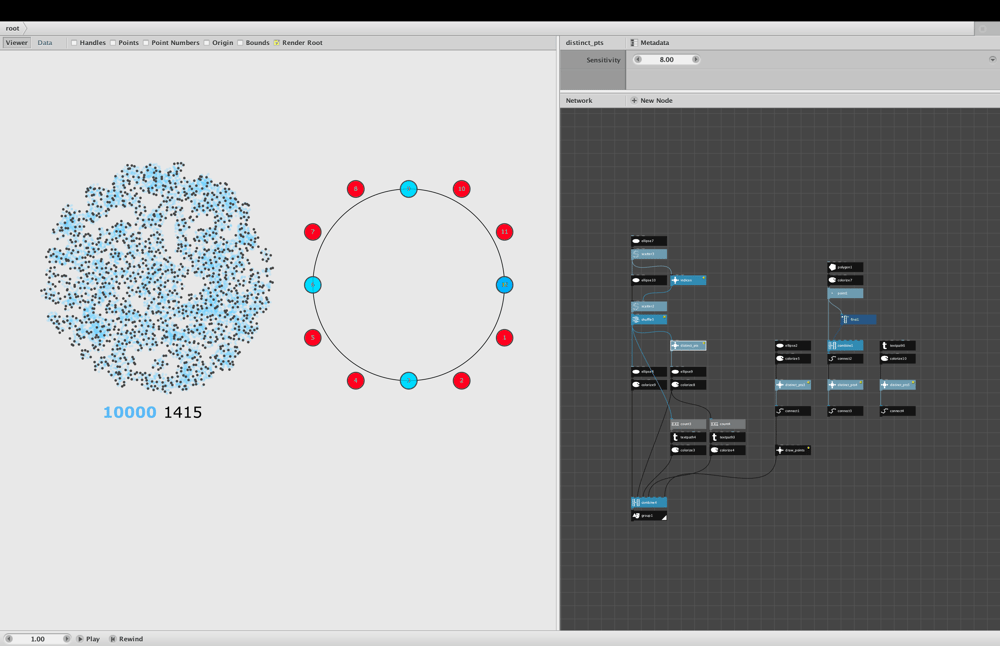Screen dimensions: 1000x646
Task: Play the animation
Action: pos(89,638)
